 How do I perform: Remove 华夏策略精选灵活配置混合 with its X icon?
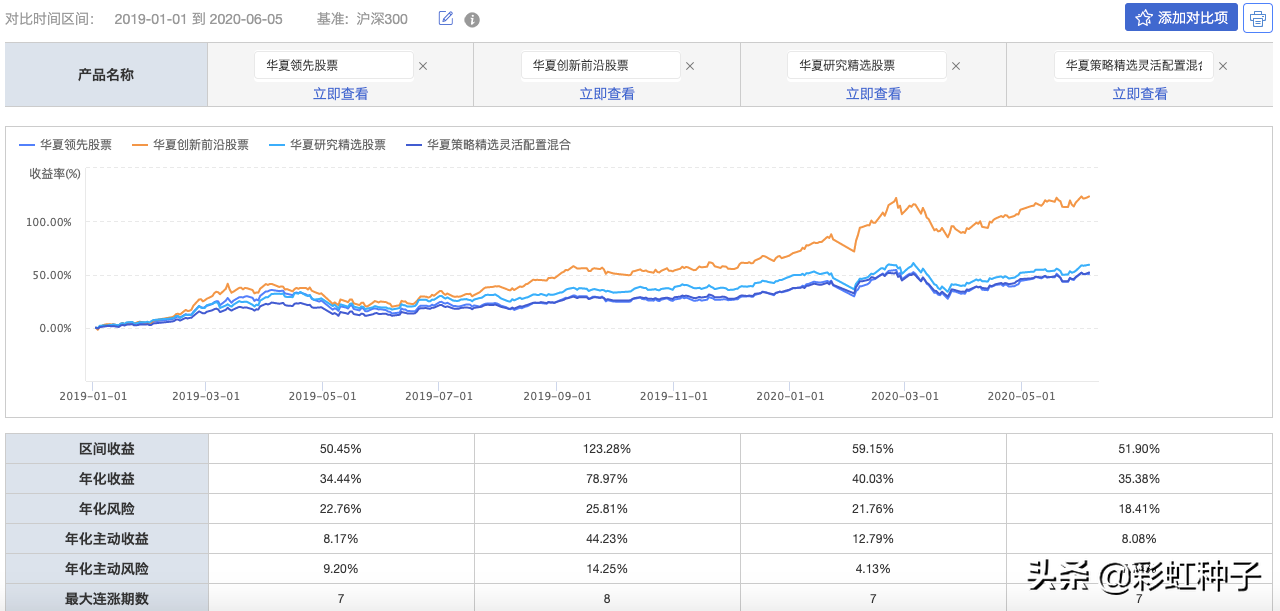(1223, 66)
